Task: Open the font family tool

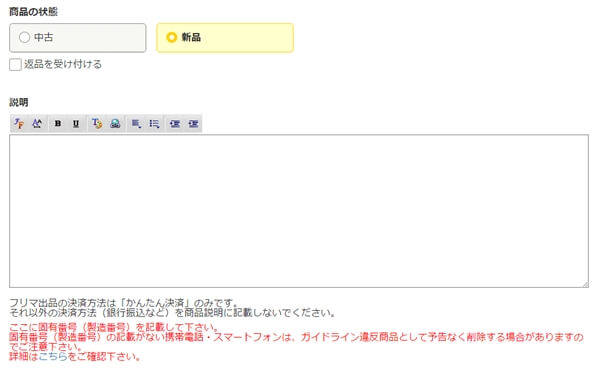Action: [19, 124]
